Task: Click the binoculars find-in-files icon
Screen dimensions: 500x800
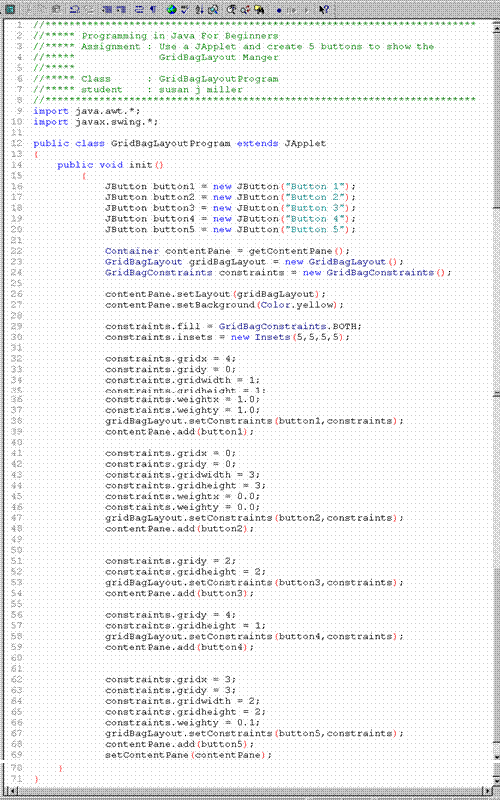Action: (x=259, y=9)
